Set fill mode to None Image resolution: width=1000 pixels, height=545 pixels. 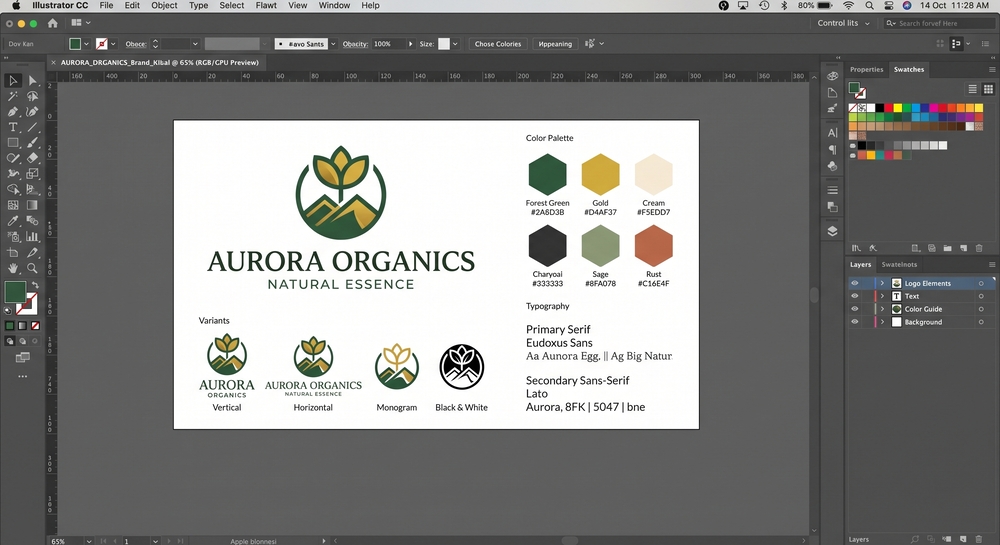tap(36, 326)
